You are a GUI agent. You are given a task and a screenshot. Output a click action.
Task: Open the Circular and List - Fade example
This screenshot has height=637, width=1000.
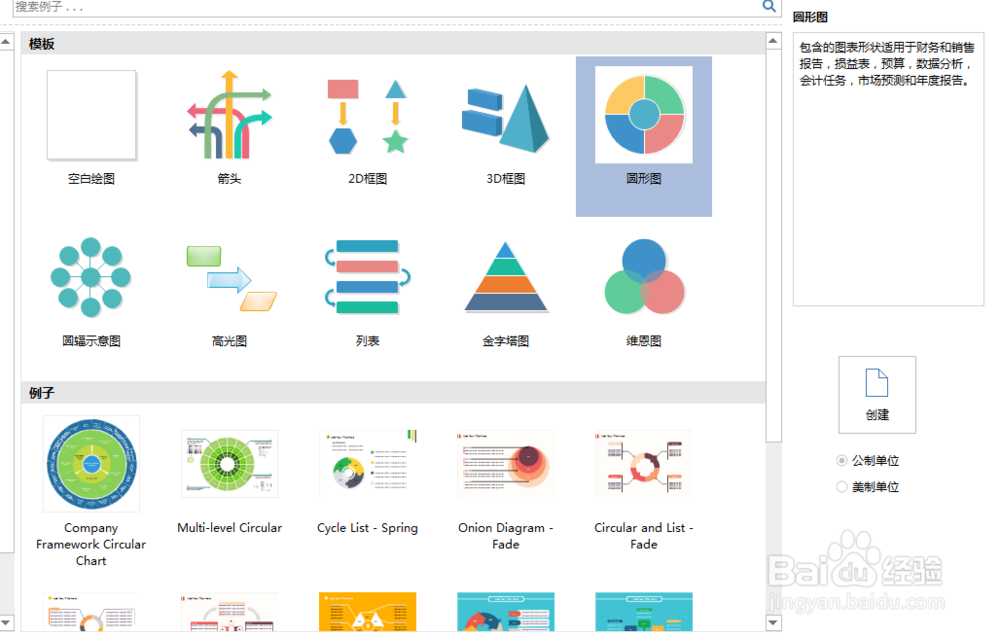coord(643,464)
